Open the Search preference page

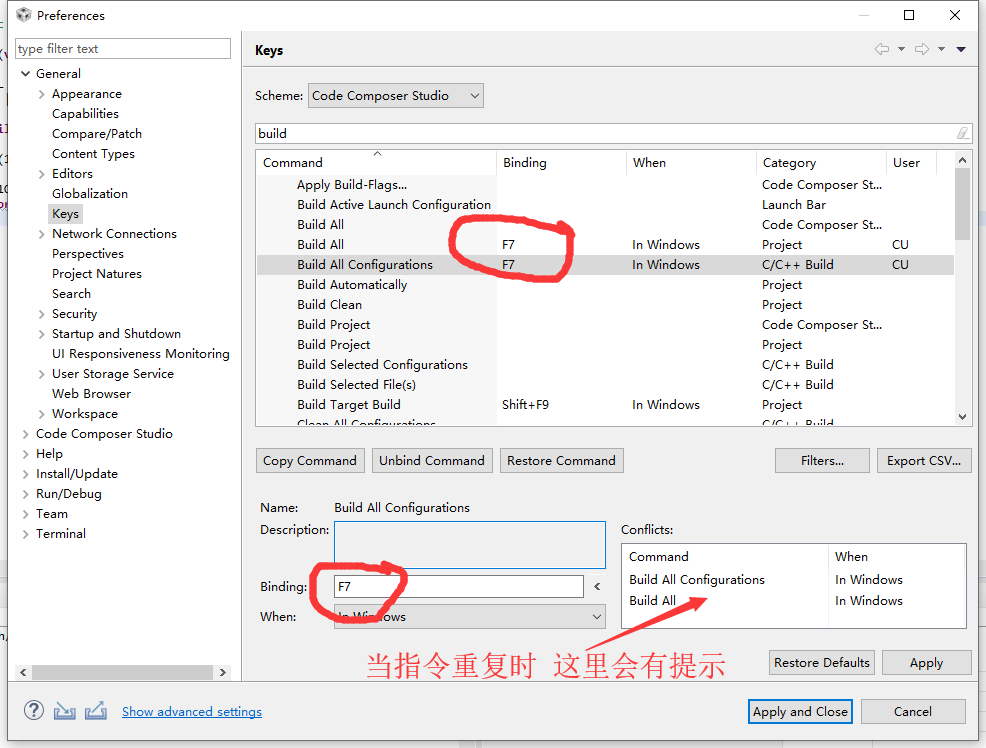[71, 294]
